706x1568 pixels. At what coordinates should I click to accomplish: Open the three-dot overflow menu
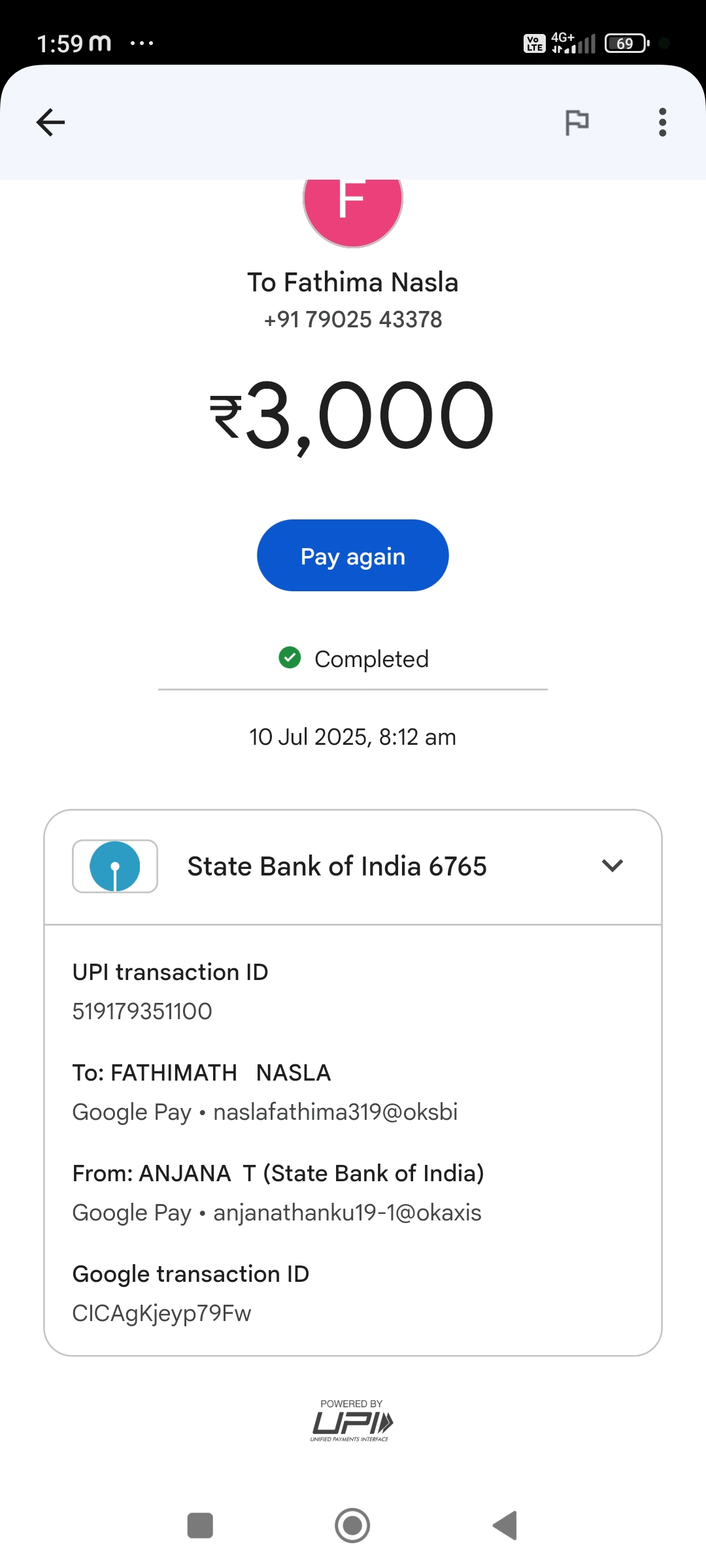tap(662, 122)
